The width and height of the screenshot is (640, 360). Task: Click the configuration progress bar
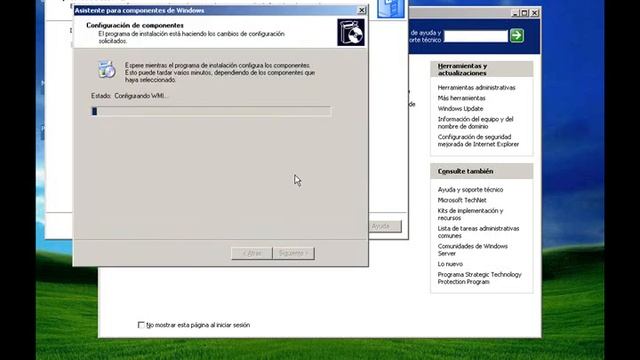pos(211,111)
